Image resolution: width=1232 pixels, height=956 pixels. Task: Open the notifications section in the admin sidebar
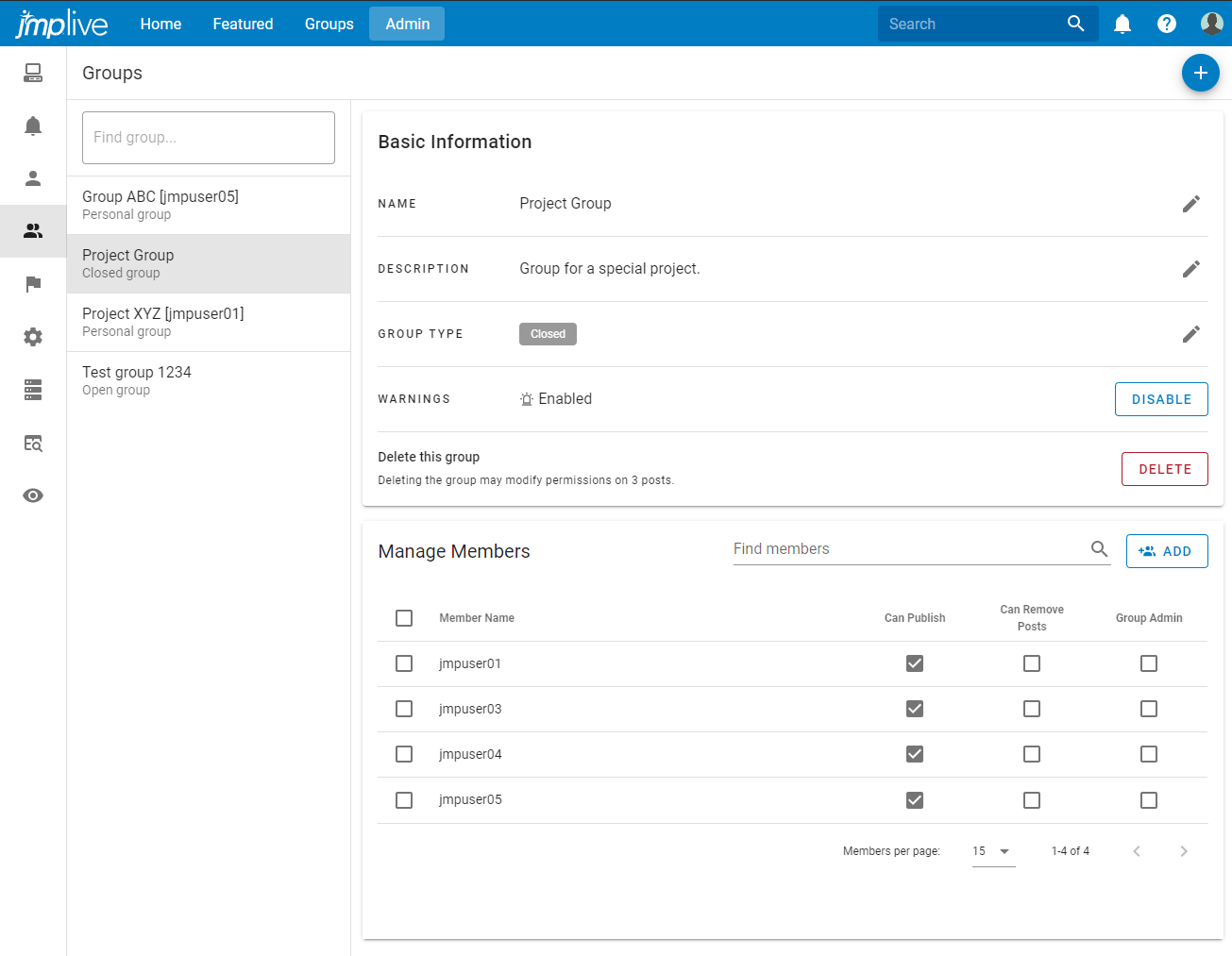(x=33, y=126)
